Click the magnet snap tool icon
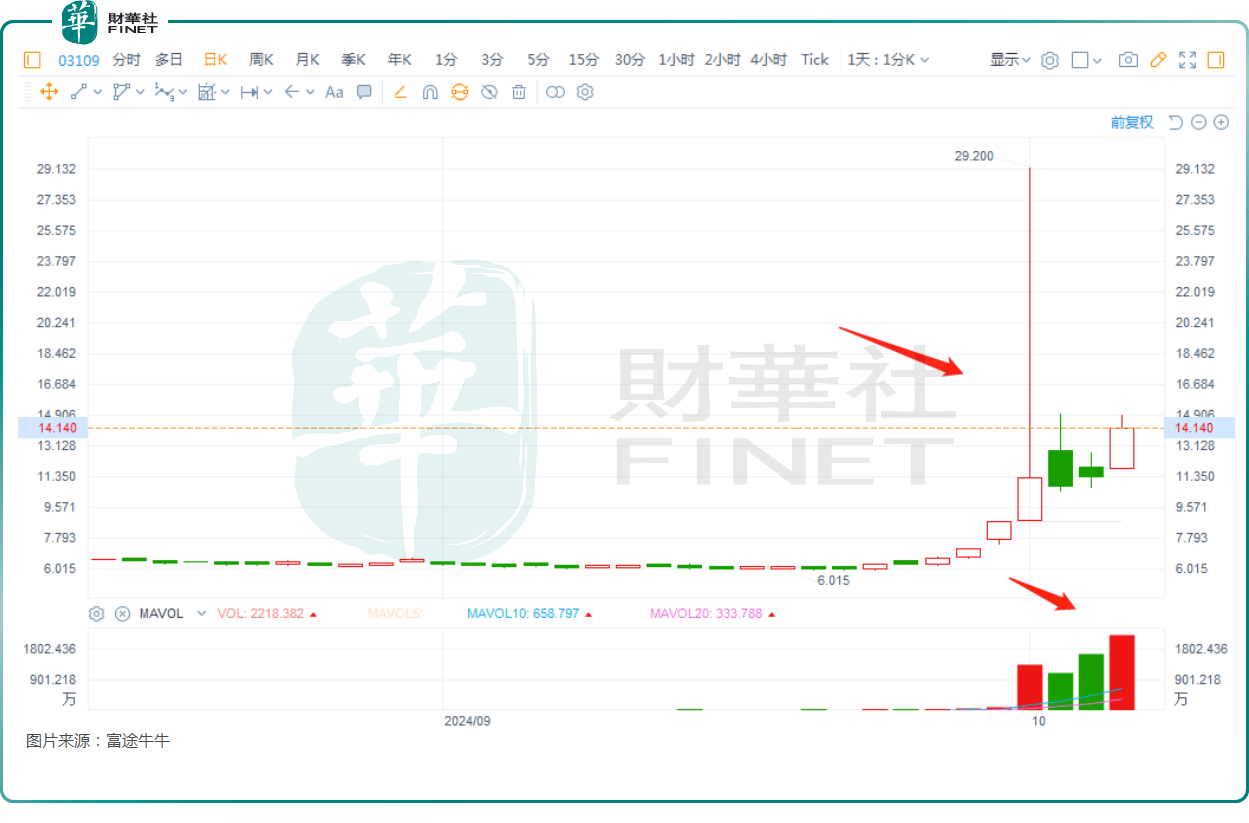Image resolution: width=1249 pixels, height=823 pixels. pyautogui.click(x=430, y=92)
